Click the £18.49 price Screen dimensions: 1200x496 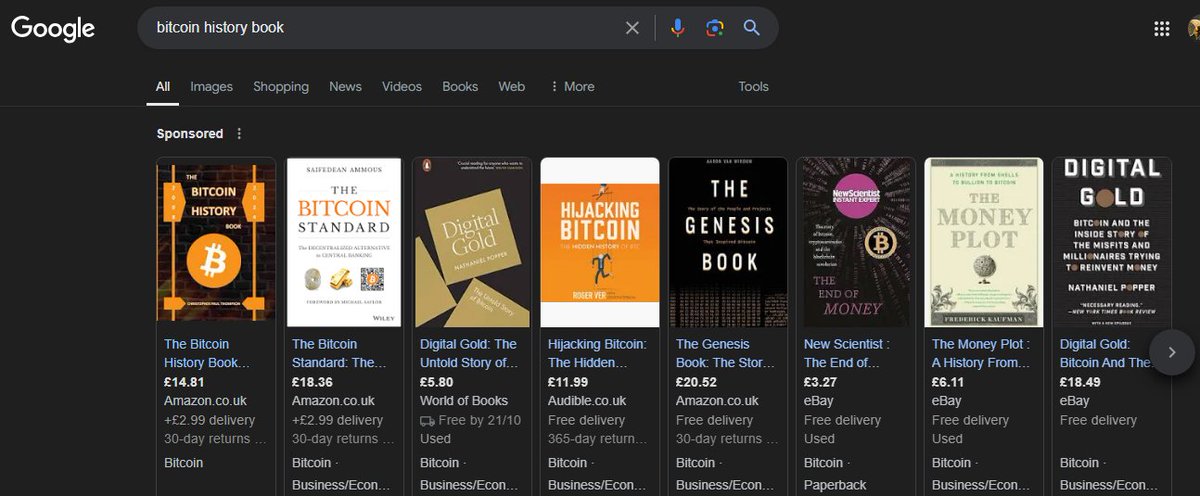coord(1080,382)
